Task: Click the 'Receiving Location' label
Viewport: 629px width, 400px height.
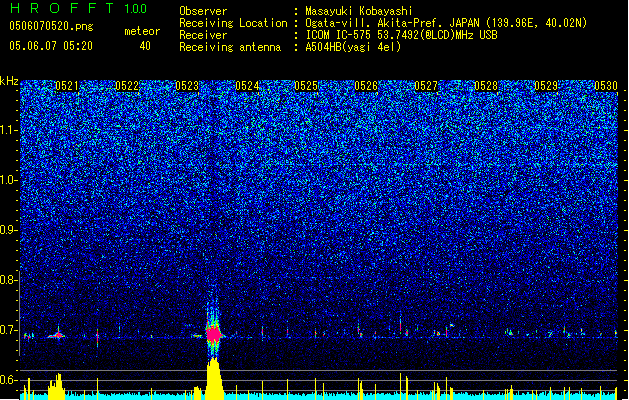Action: click(x=233, y=23)
